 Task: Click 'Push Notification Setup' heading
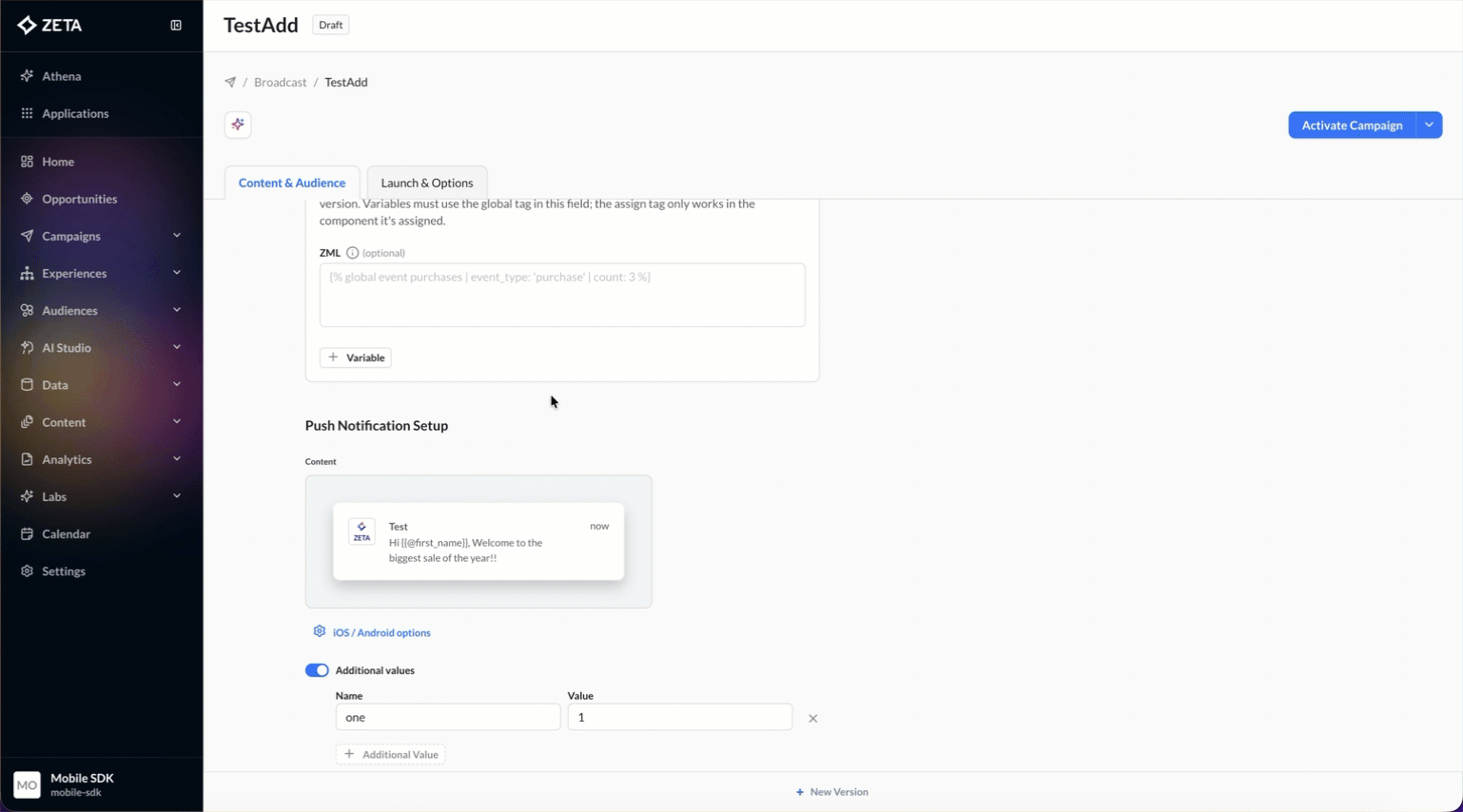click(377, 425)
